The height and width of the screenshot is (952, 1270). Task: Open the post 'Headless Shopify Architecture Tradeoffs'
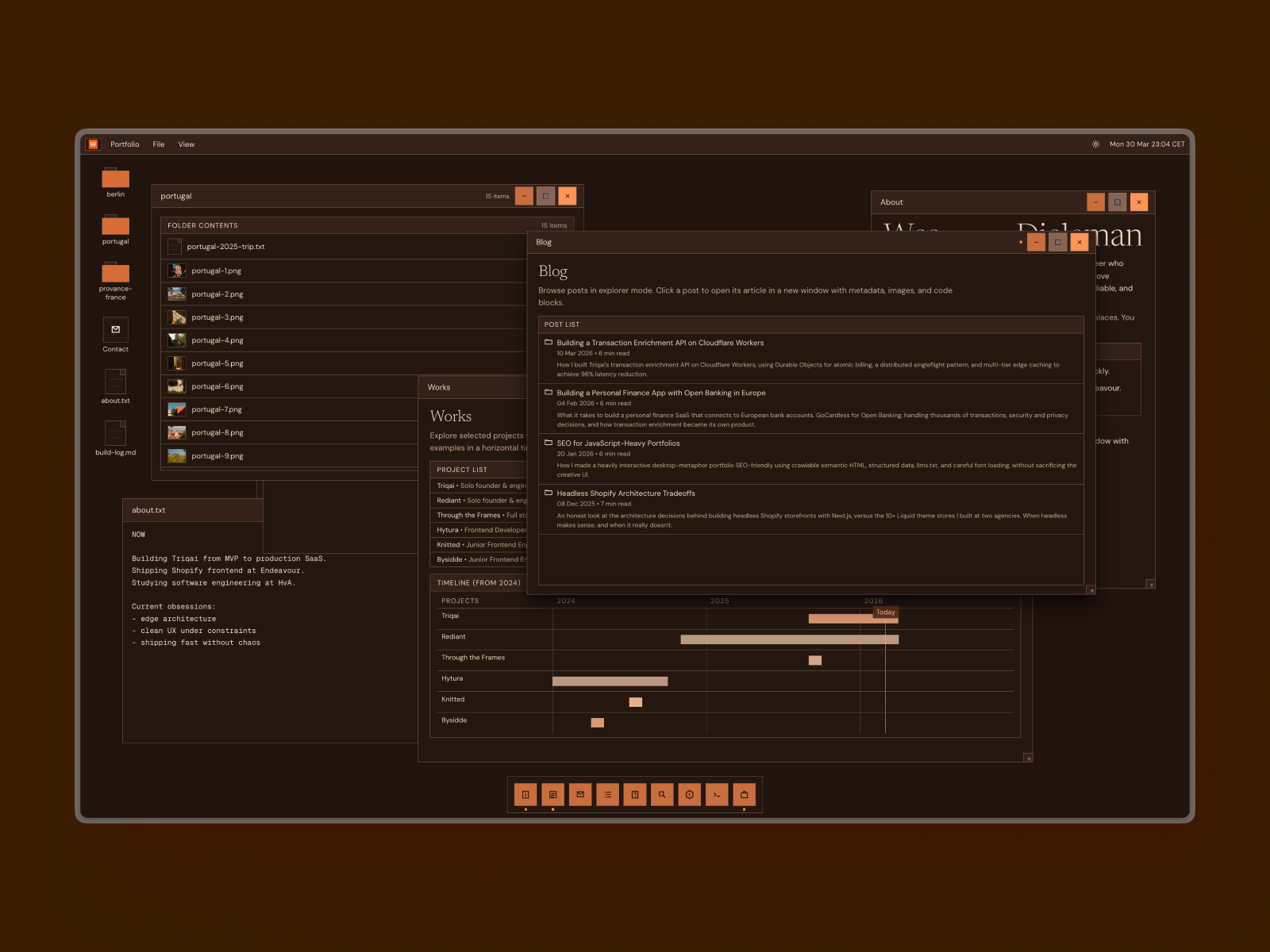pyautogui.click(x=625, y=493)
